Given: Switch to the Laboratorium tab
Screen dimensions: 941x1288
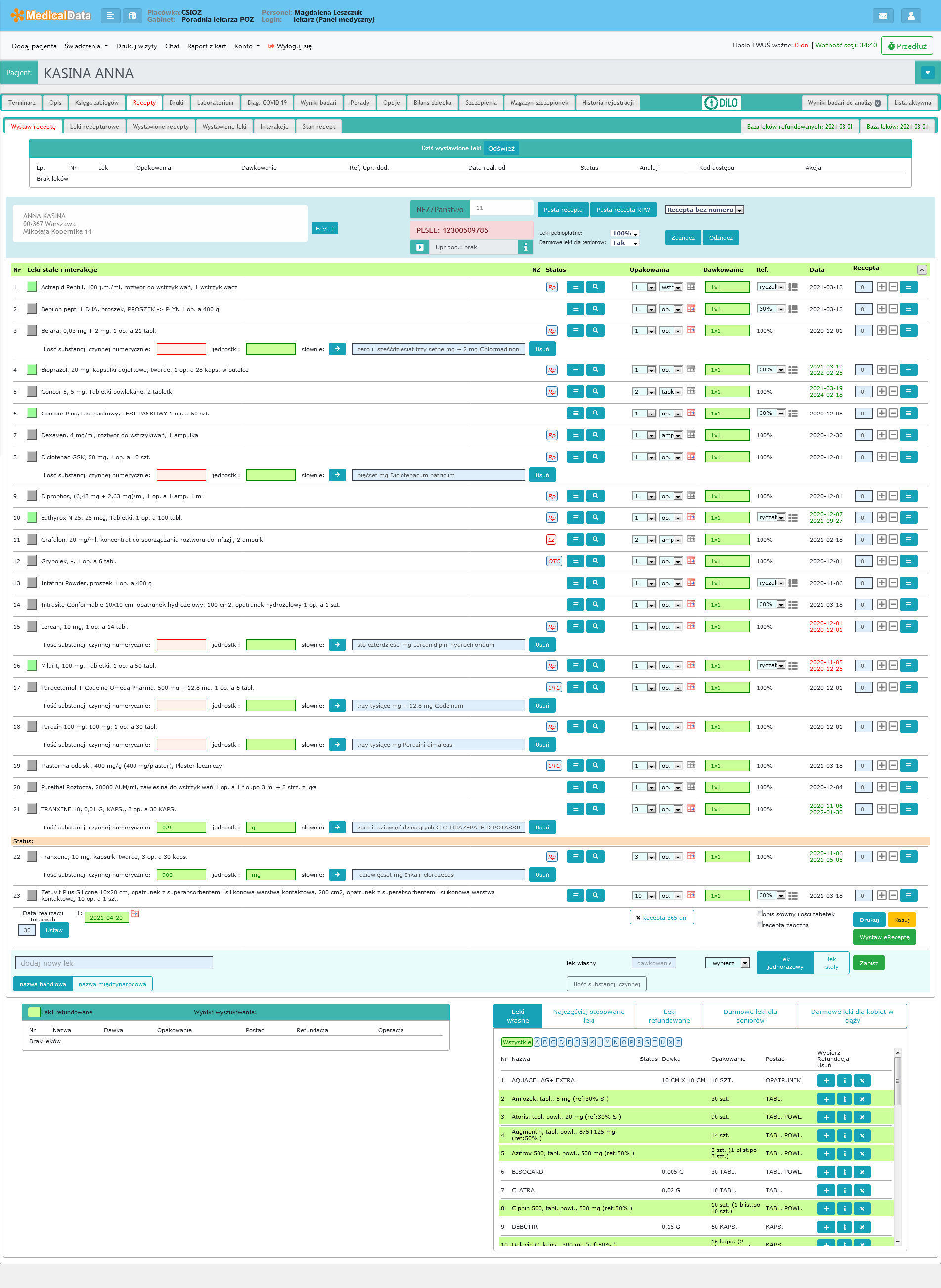Looking at the screenshot, I should [x=215, y=103].
